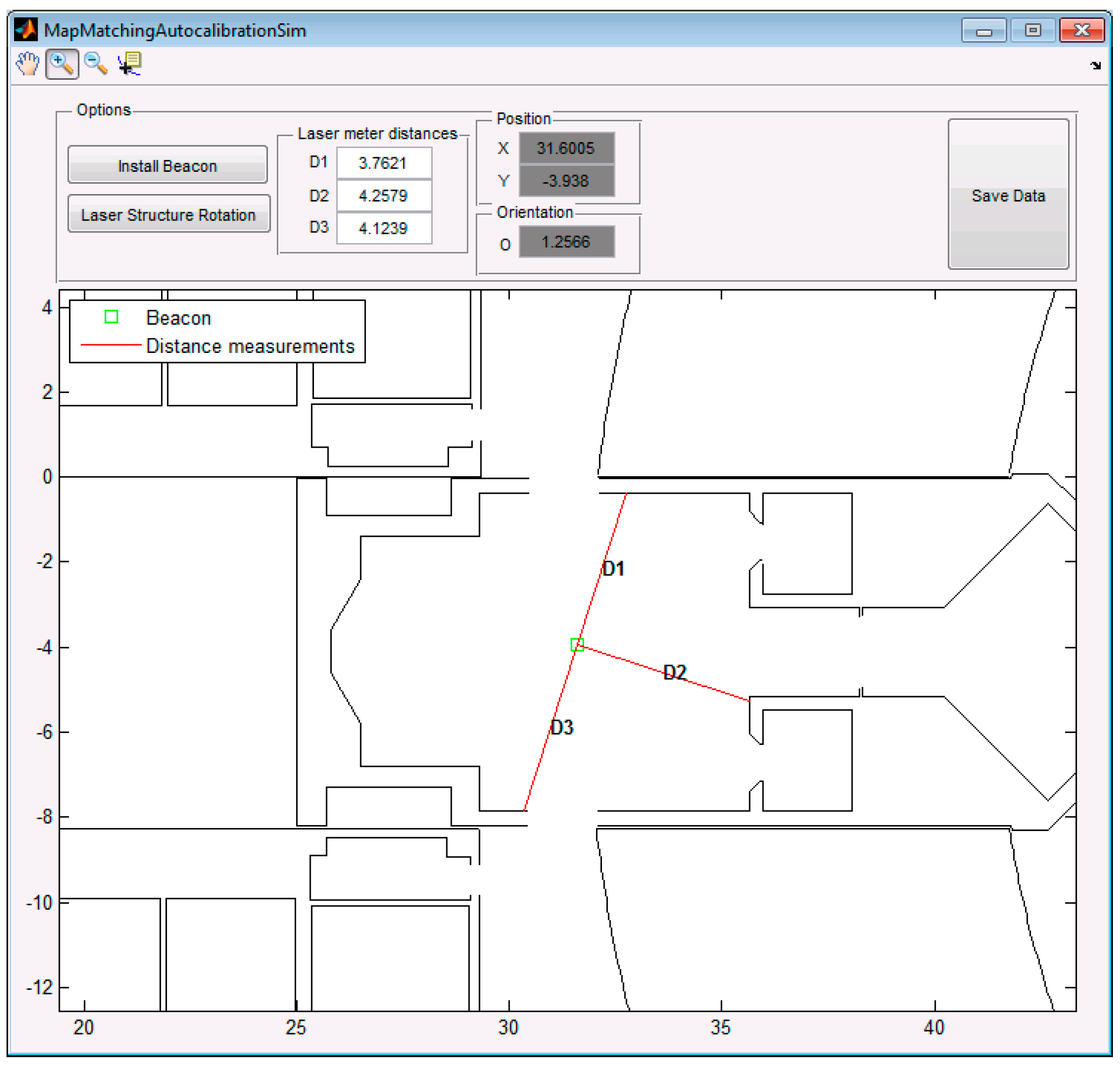Activate the Data Cursor tool
The width and height of the screenshot is (1120, 1068).
(x=130, y=63)
